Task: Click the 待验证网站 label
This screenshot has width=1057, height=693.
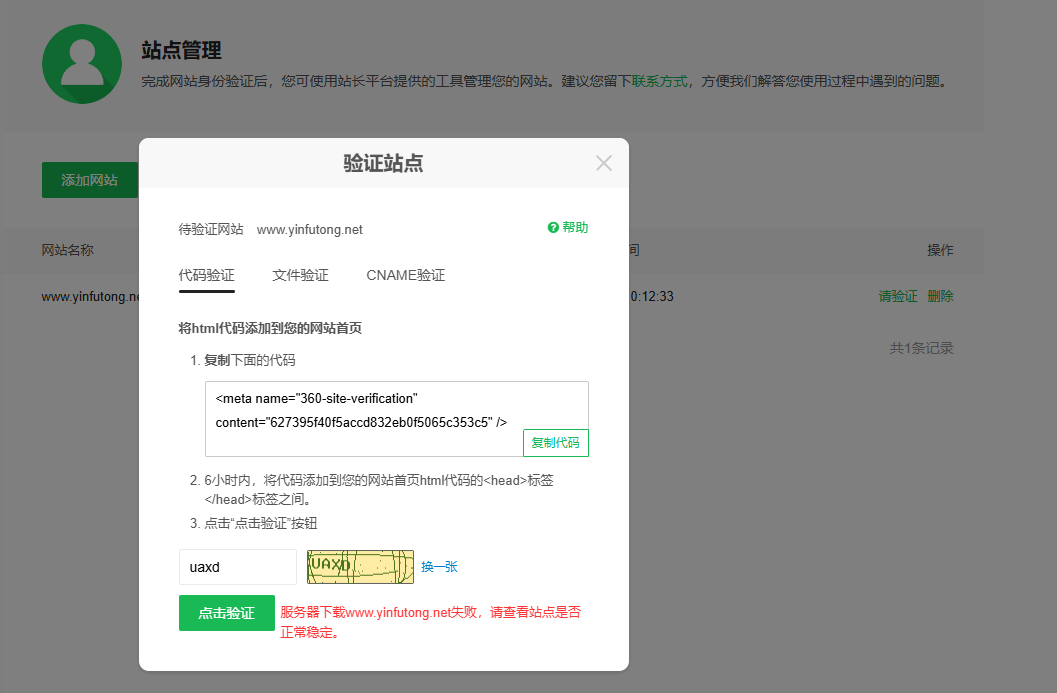Action: tap(211, 230)
